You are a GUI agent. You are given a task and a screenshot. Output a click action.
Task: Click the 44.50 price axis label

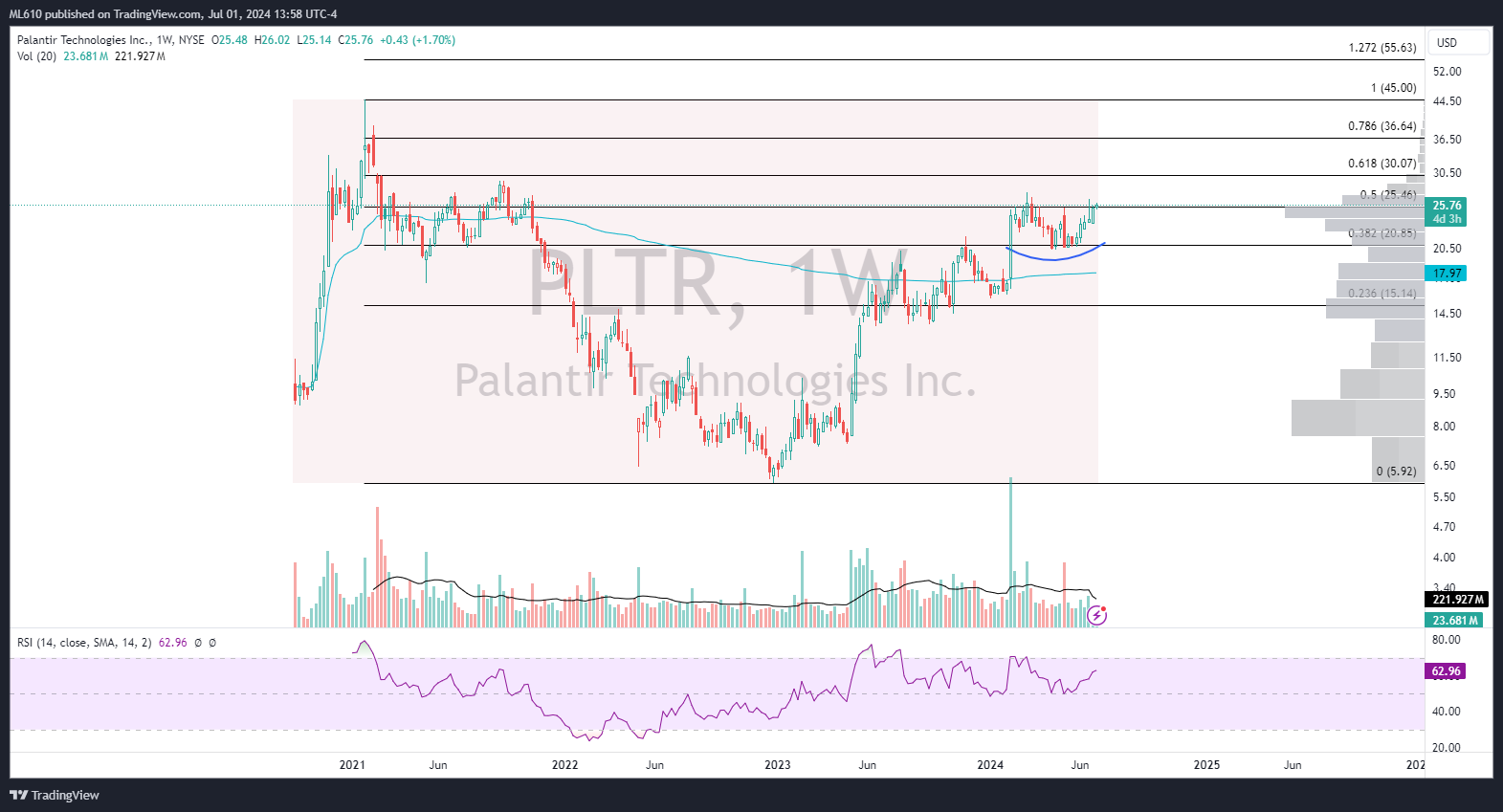[x=1447, y=101]
